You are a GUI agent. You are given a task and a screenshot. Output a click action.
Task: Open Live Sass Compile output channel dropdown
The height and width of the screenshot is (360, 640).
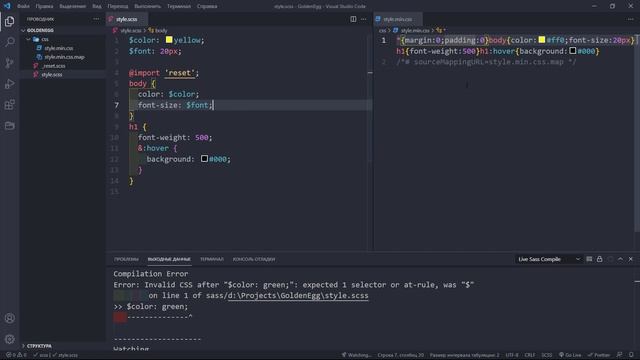(549, 259)
